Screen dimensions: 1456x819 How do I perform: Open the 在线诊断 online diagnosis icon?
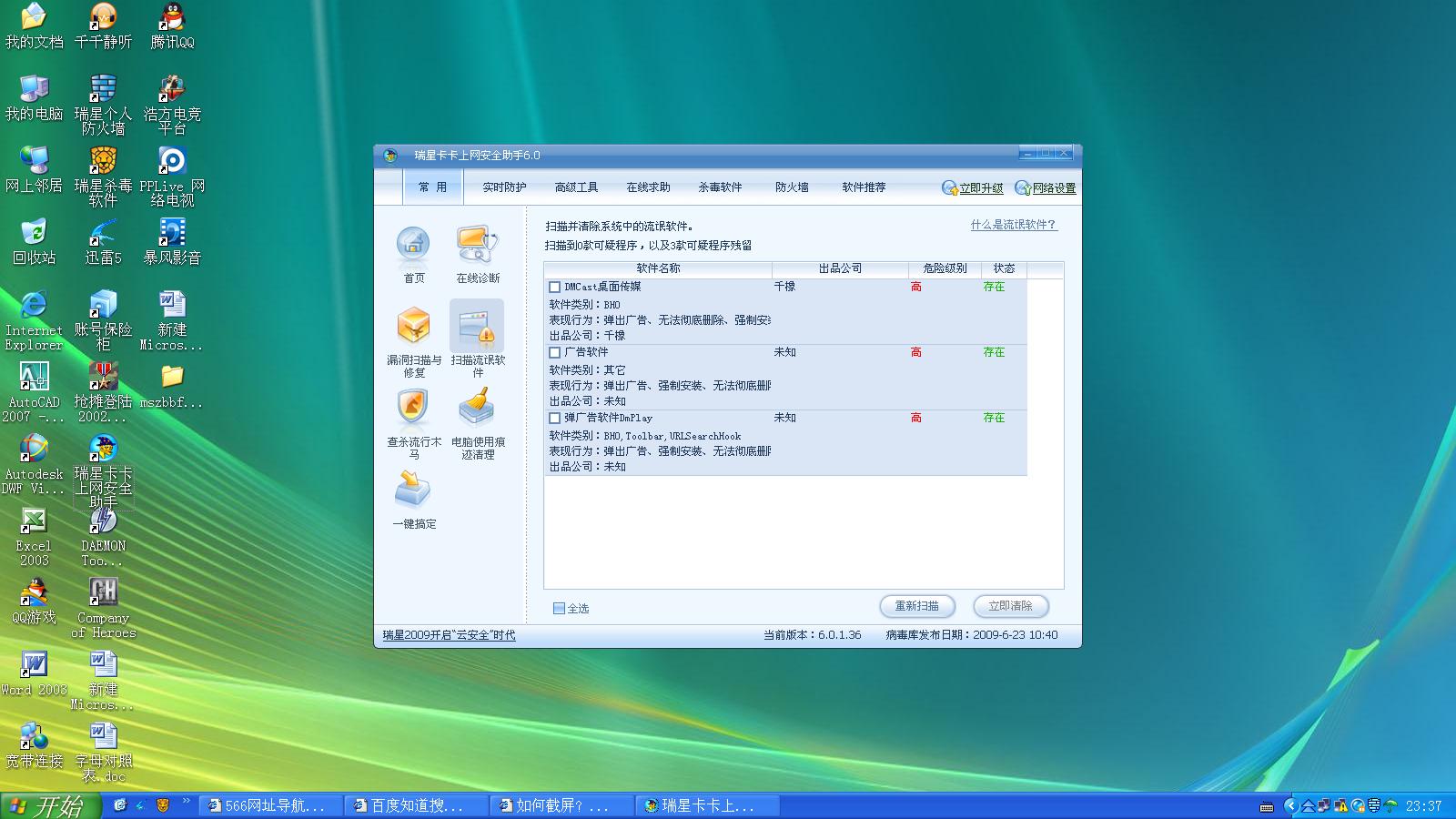coord(478,254)
